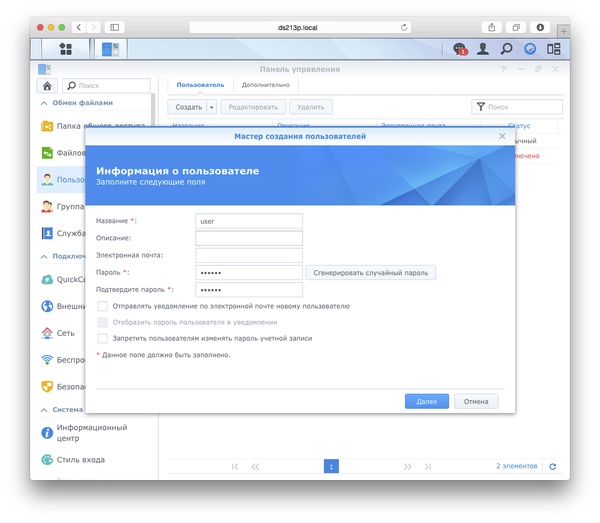Enable email notification to new user checkbox
This screenshot has width=600, height=523.
coord(103,306)
